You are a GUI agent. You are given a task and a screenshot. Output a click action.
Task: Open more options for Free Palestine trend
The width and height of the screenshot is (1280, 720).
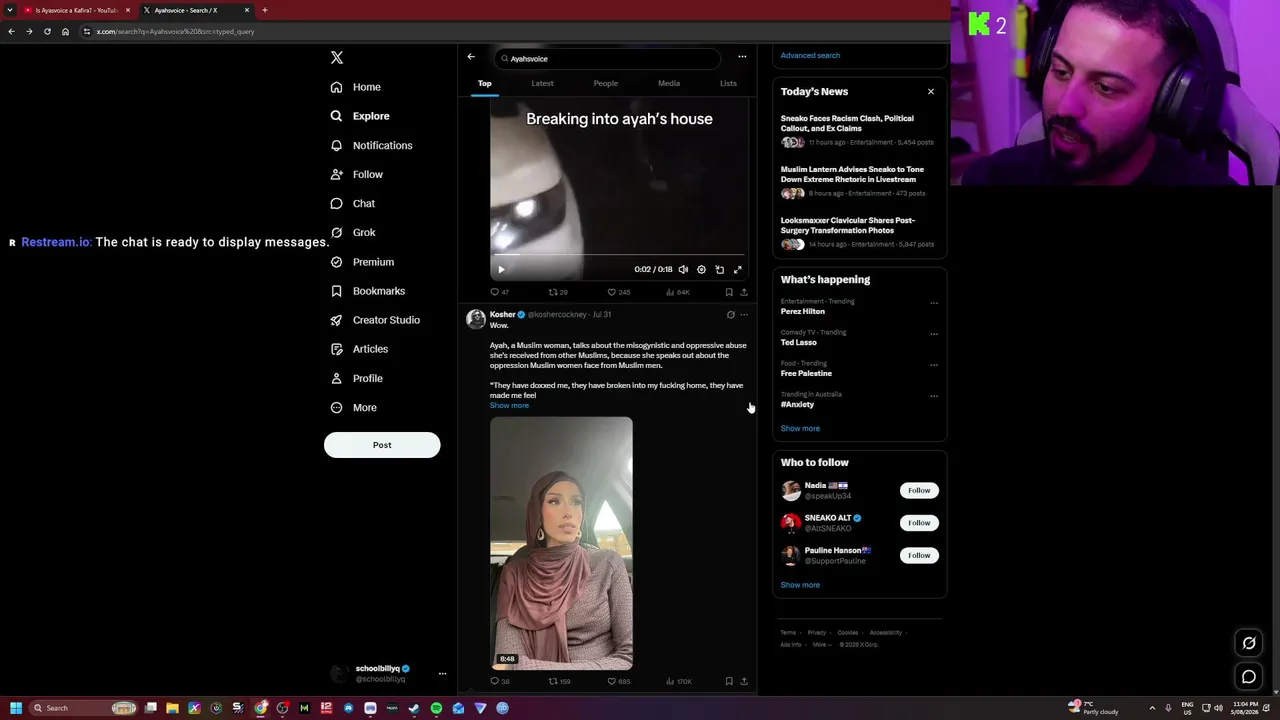pyautogui.click(x=934, y=365)
